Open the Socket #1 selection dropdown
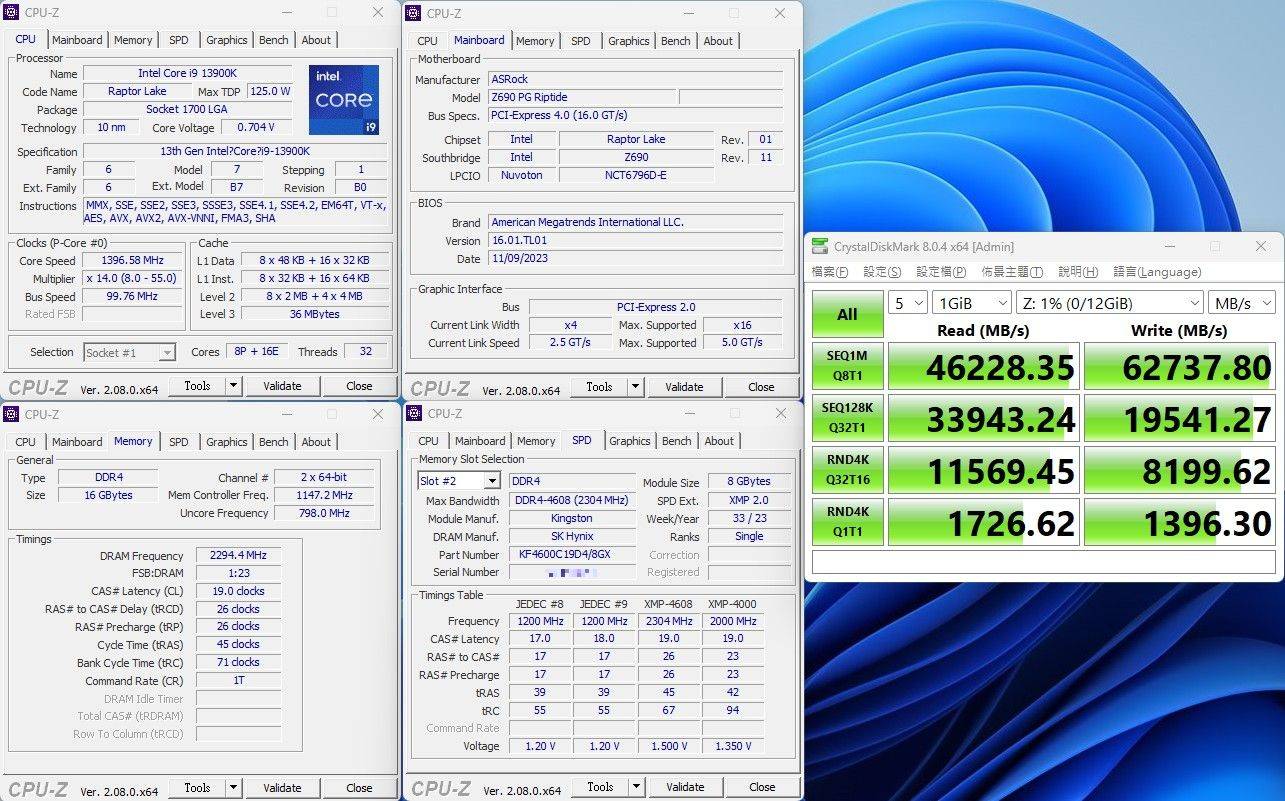This screenshot has height=801, width=1285. click(167, 352)
